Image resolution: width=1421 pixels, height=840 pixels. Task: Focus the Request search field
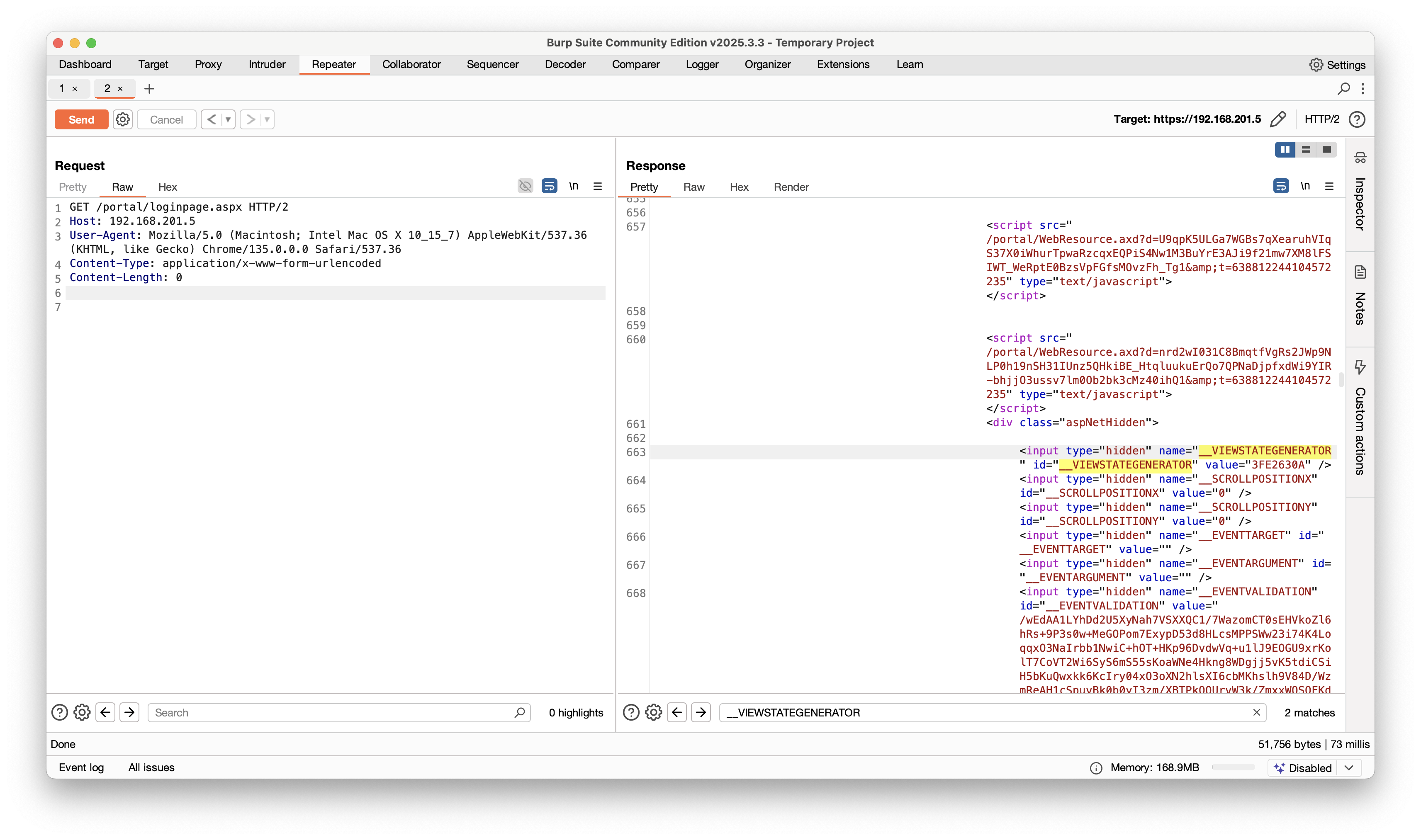click(x=338, y=712)
